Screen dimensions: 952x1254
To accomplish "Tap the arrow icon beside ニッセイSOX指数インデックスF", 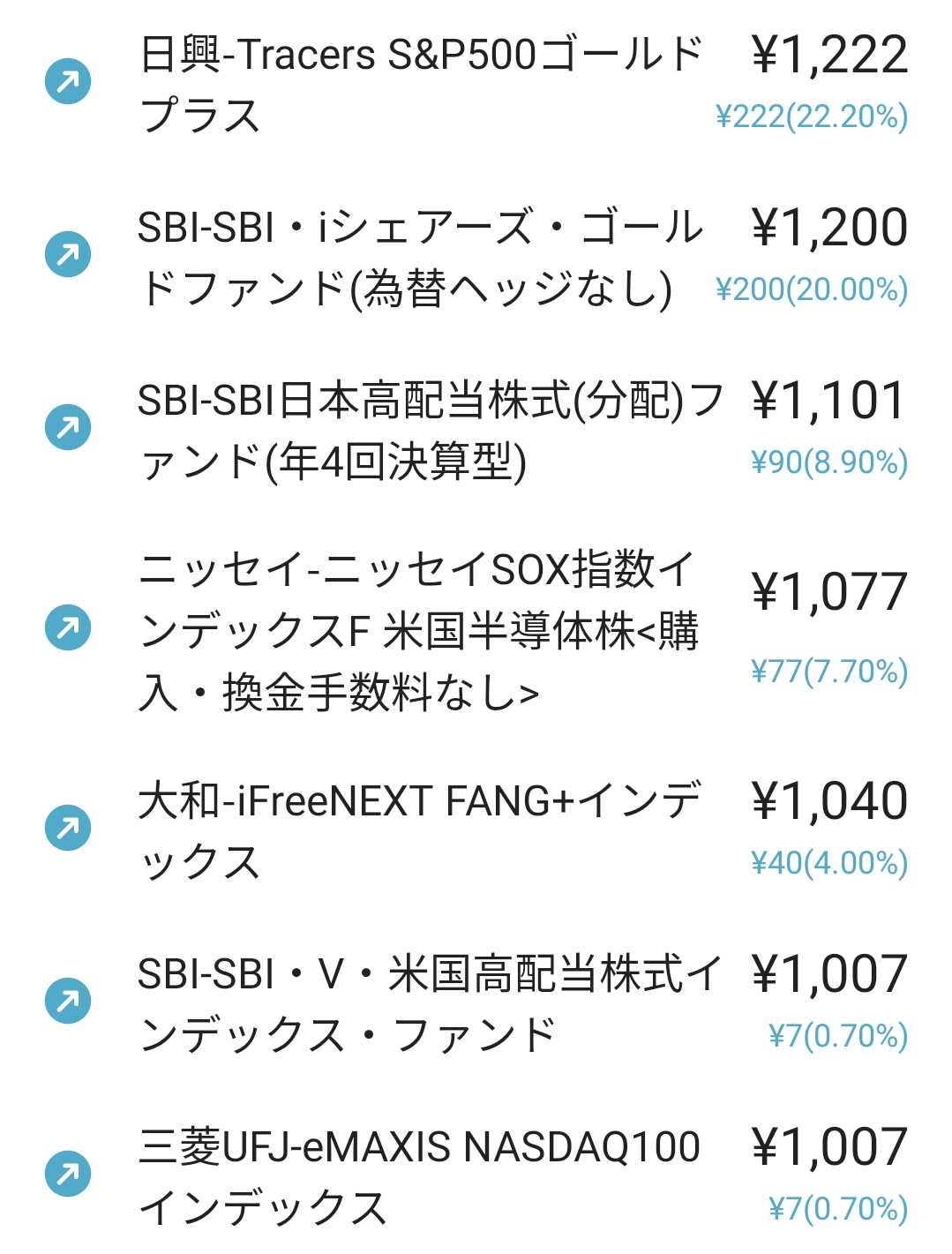I will tap(68, 628).
